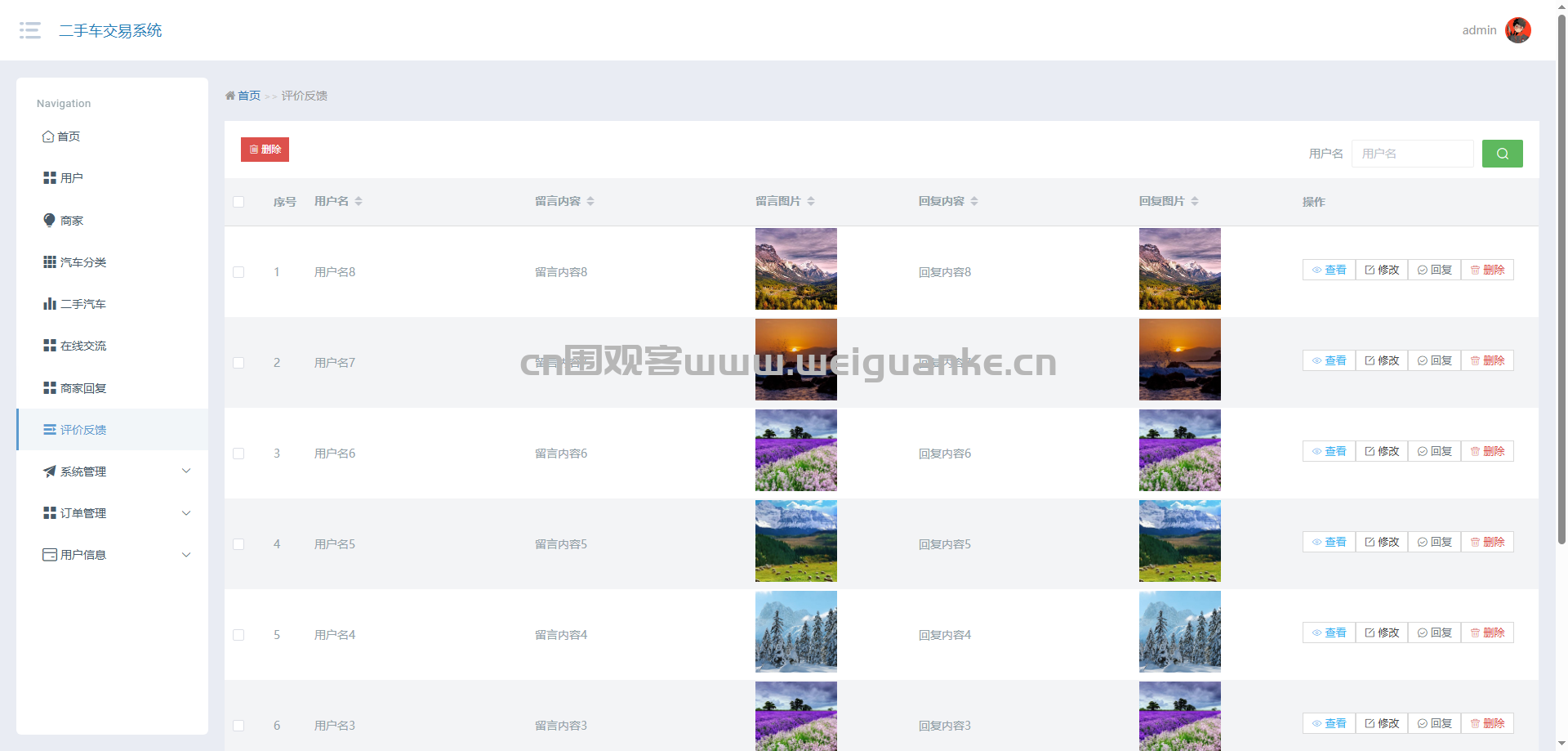
Task: Open 回复图片 thumbnail for 用户名5
Action: pos(1180,541)
